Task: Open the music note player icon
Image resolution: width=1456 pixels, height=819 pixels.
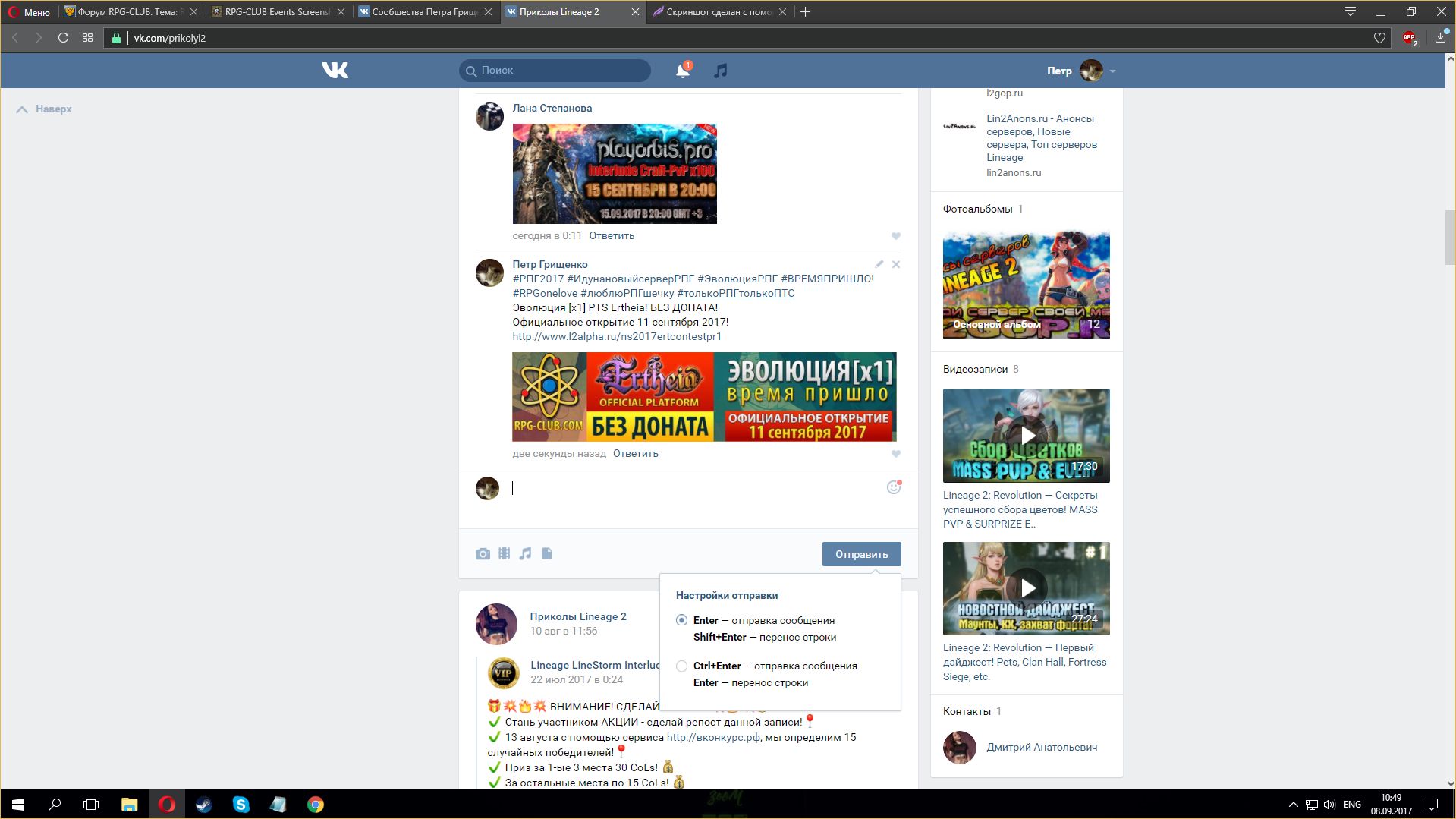Action: (720, 71)
